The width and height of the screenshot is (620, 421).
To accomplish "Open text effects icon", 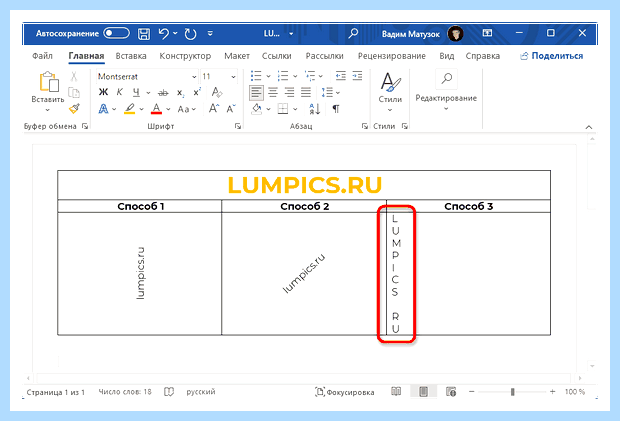I will tap(103, 109).
